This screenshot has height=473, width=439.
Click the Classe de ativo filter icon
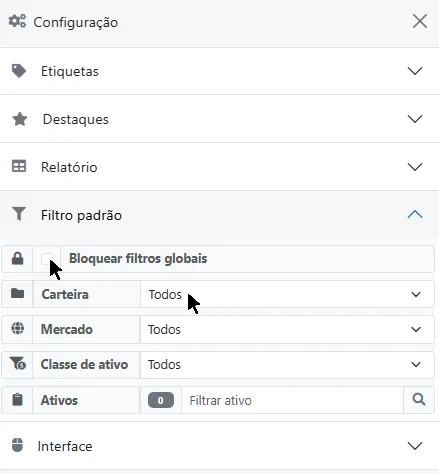tap(18, 364)
